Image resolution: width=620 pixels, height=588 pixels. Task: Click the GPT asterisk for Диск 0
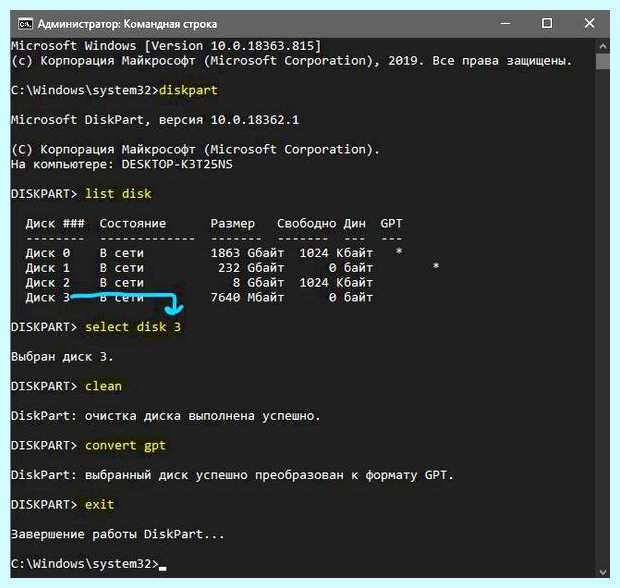[399, 251]
